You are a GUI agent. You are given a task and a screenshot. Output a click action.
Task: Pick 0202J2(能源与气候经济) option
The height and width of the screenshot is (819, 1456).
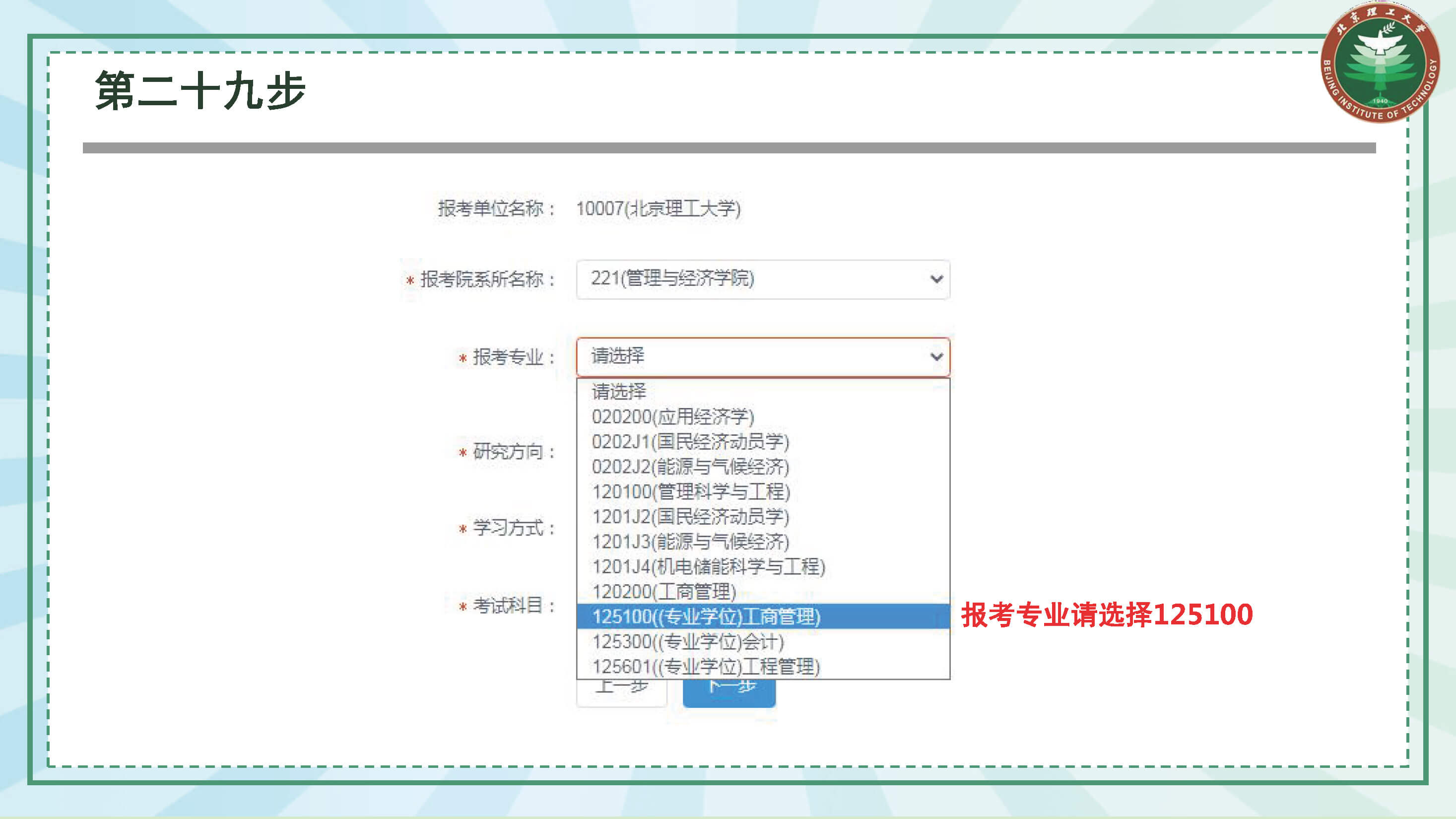tap(690, 467)
